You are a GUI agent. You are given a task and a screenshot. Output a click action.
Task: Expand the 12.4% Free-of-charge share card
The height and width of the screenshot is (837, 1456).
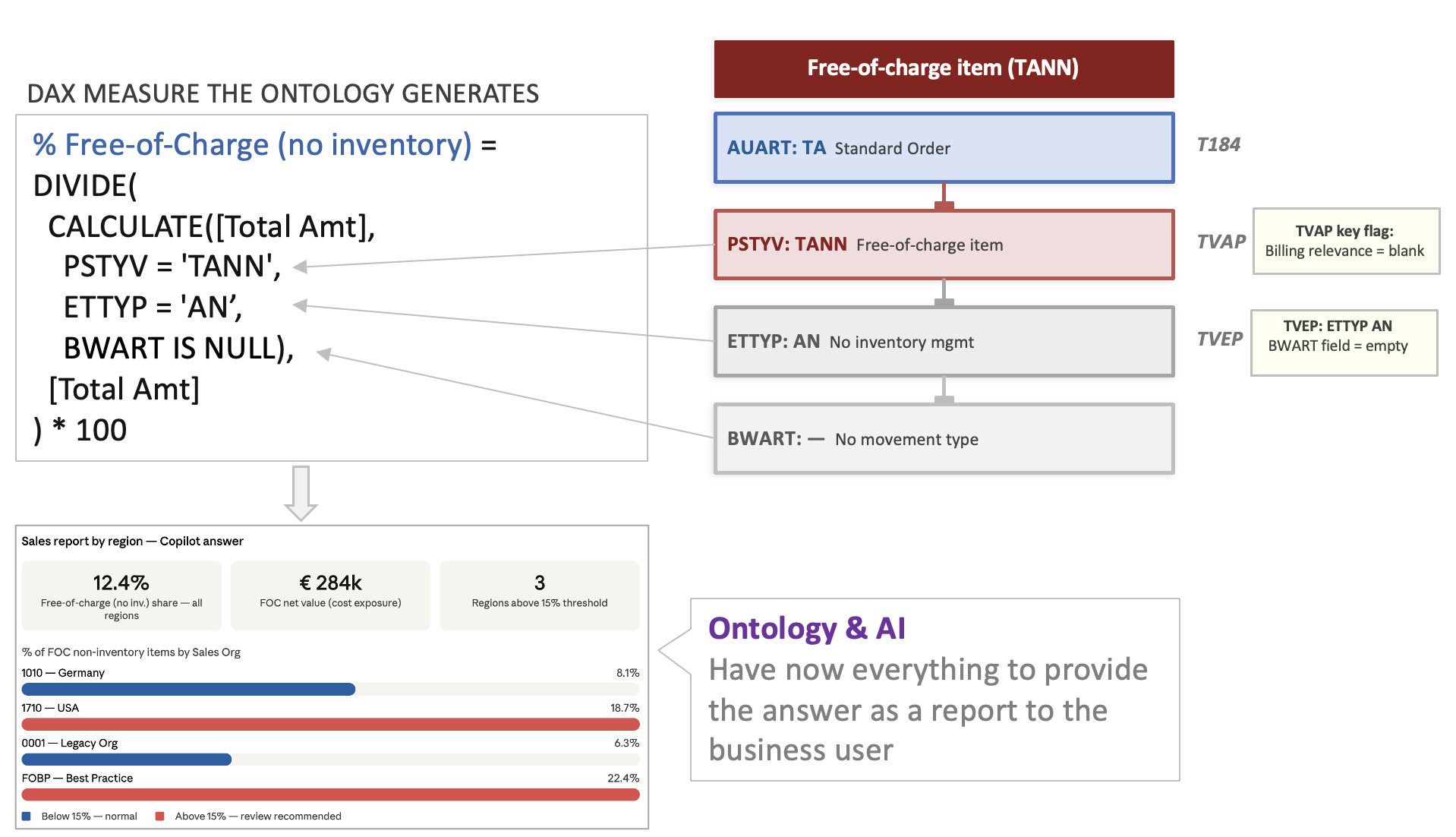pos(121,595)
